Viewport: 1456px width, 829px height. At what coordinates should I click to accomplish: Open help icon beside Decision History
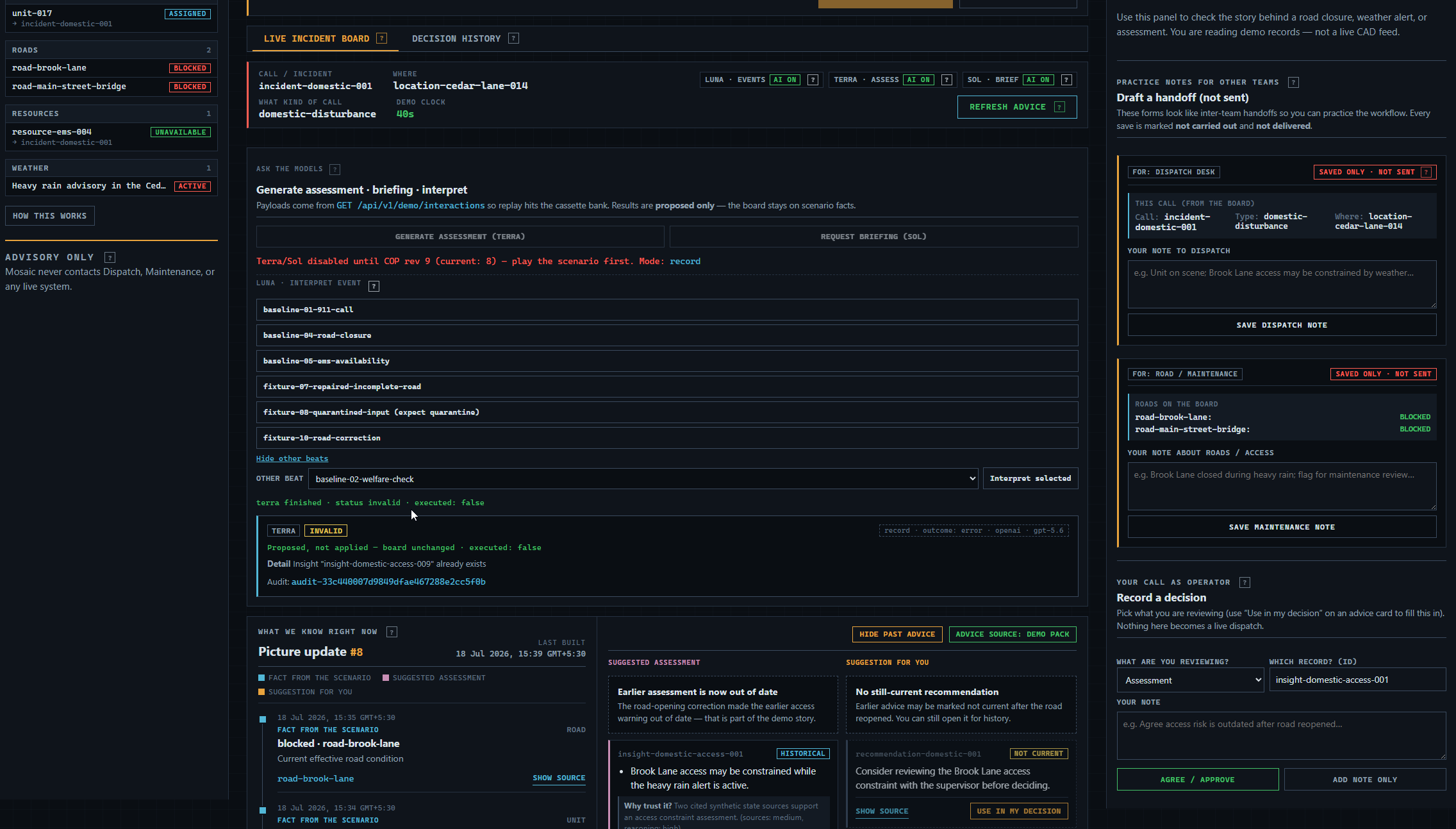pos(513,38)
